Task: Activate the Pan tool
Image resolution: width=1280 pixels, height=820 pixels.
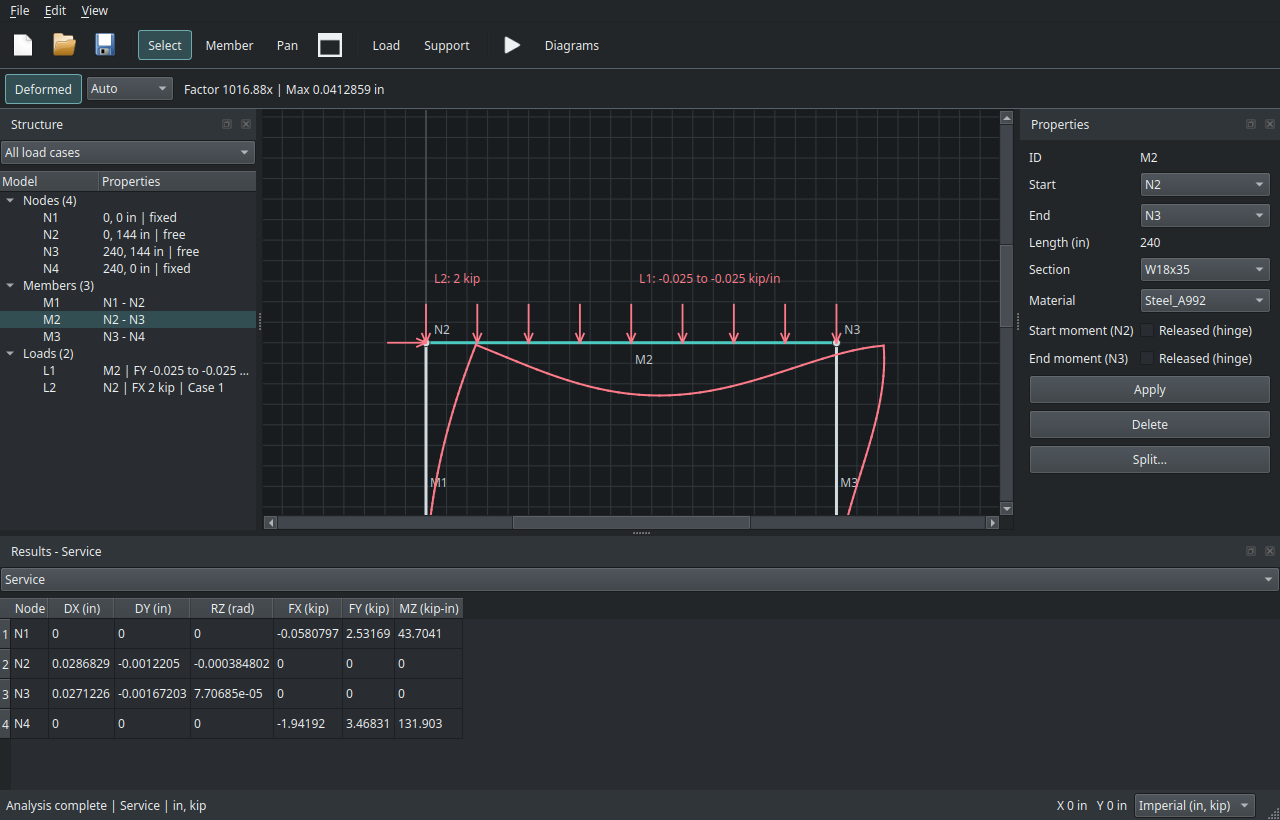Action: click(287, 45)
